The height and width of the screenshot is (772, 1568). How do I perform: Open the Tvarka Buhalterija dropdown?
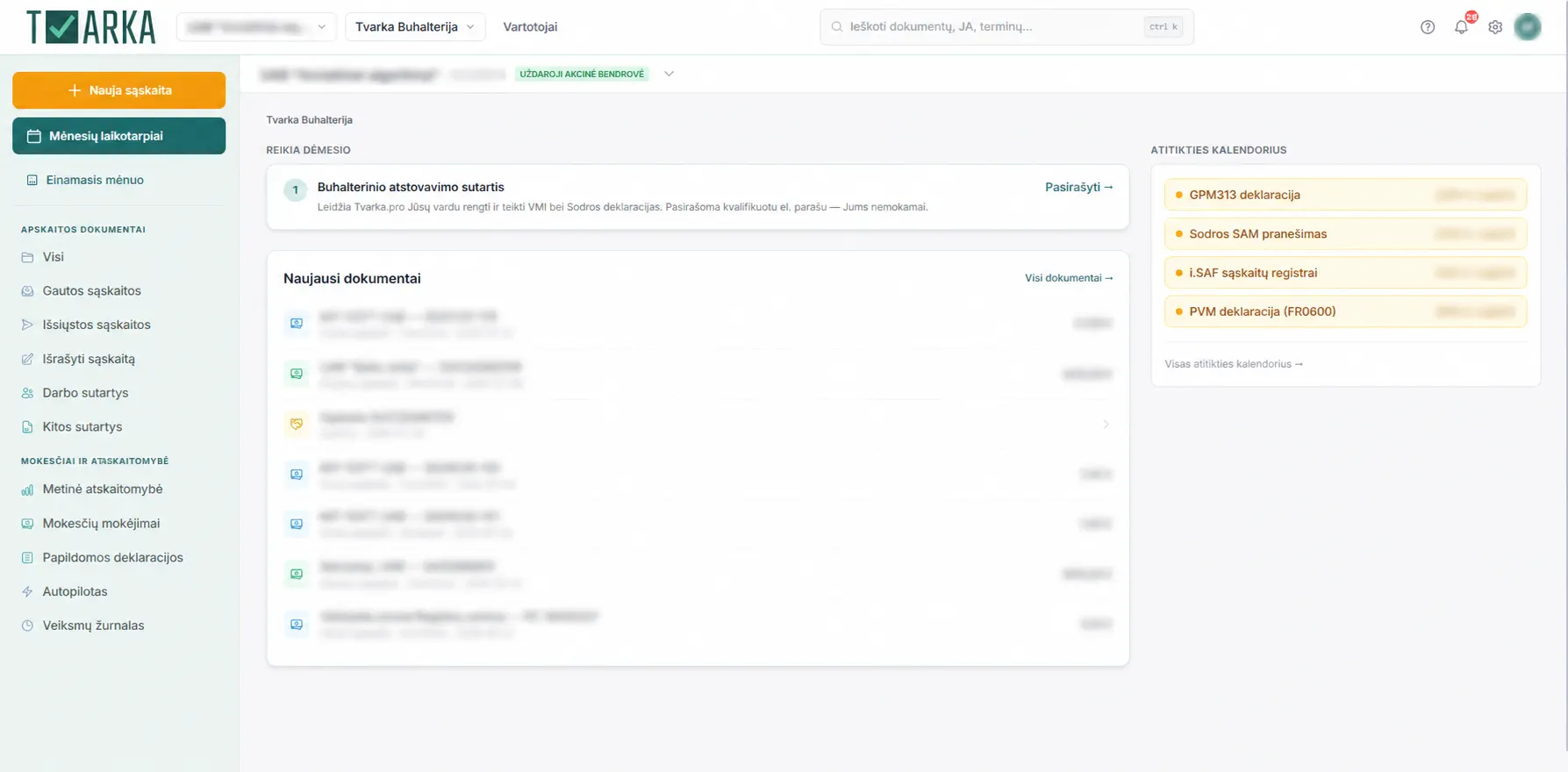pos(415,27)
